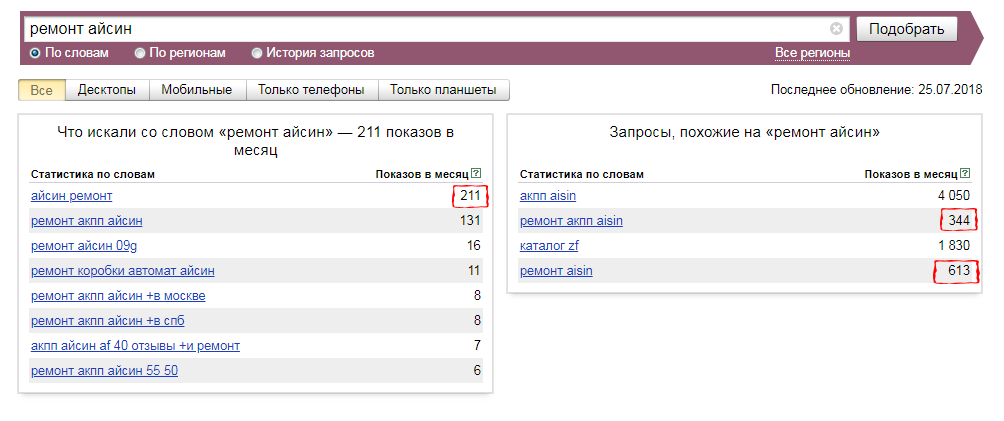The height and width of the screenshot is (421, 1004).
Task: Click heading 'Запросы, похожие на «ремонт айсин»'
Action: [x=744, y=133]
